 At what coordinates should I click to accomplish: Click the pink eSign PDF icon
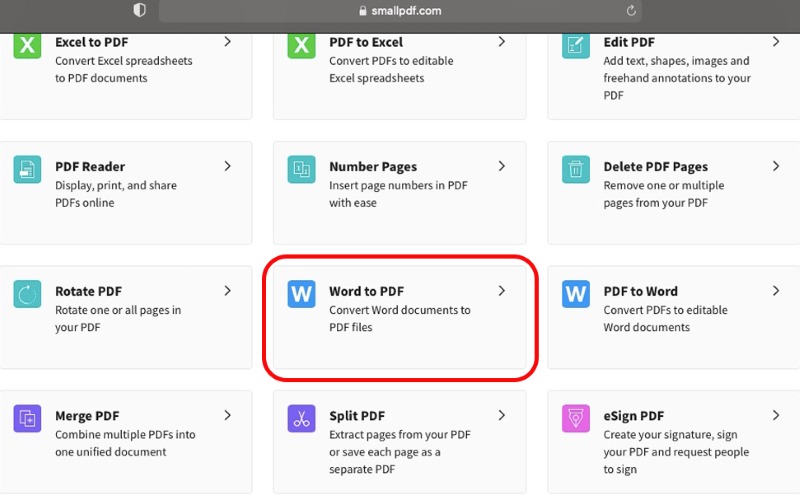click(x=575, y=418)
